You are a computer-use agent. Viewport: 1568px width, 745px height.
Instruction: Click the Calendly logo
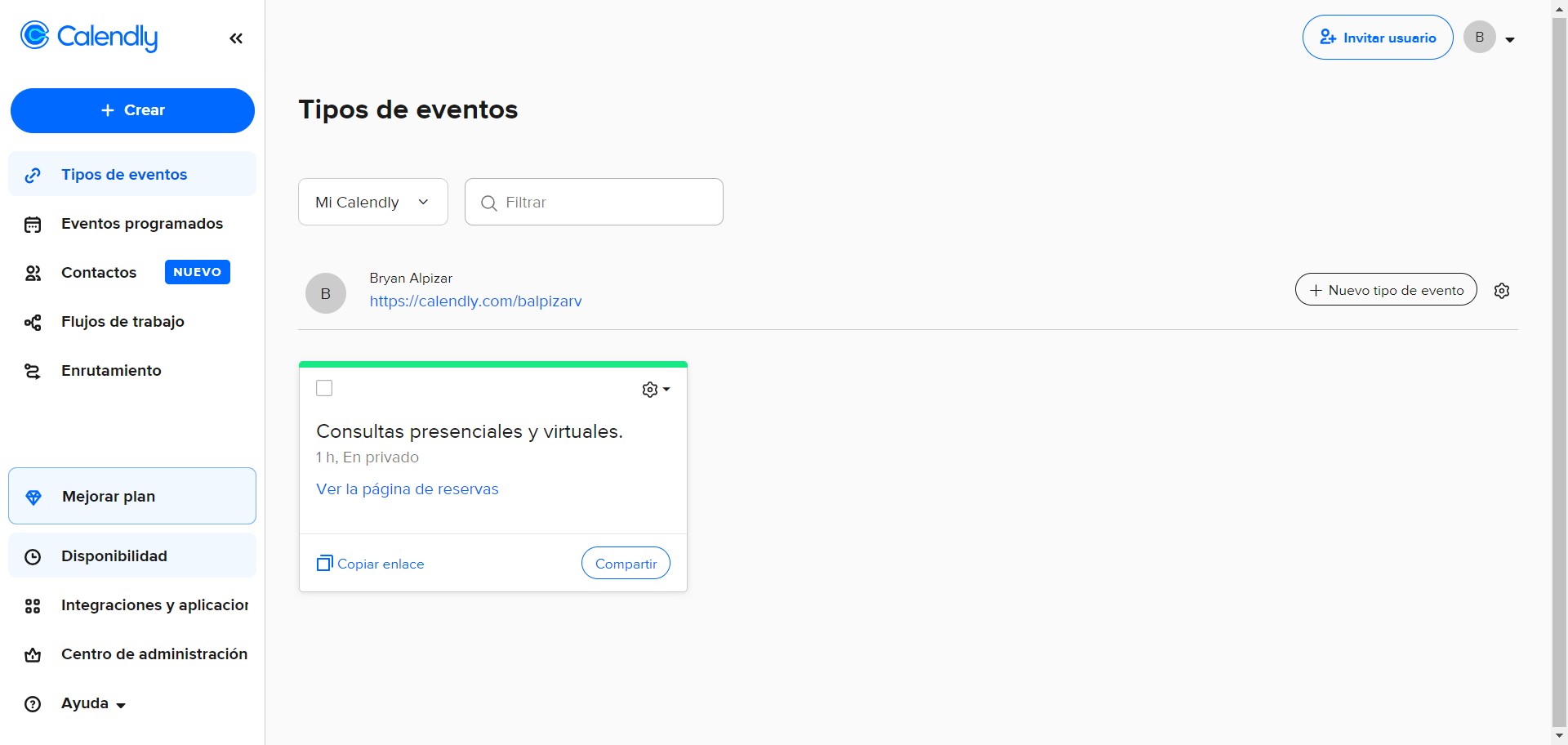(88, 36)
